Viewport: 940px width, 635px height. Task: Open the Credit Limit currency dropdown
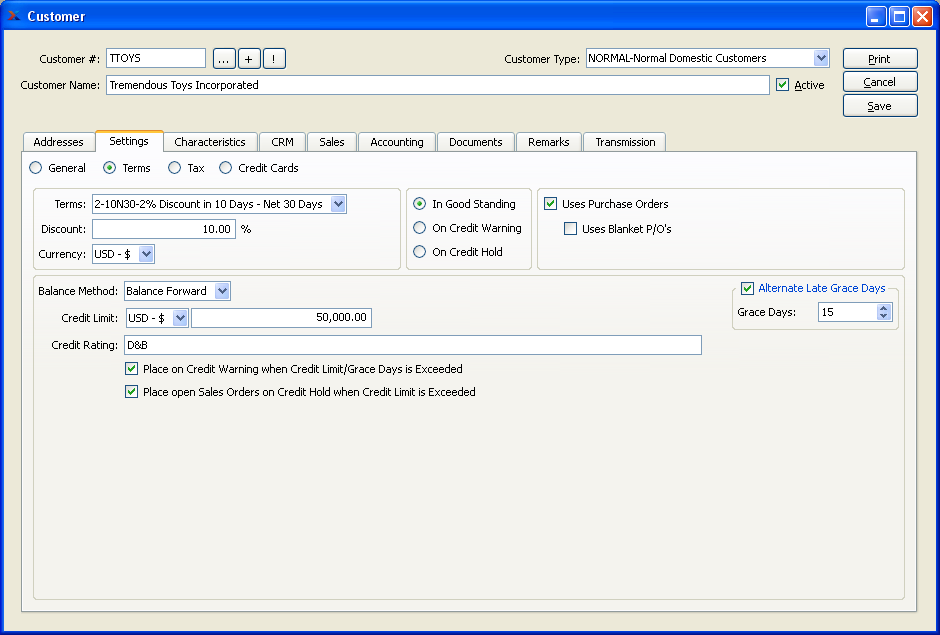[x=180, y=318]
